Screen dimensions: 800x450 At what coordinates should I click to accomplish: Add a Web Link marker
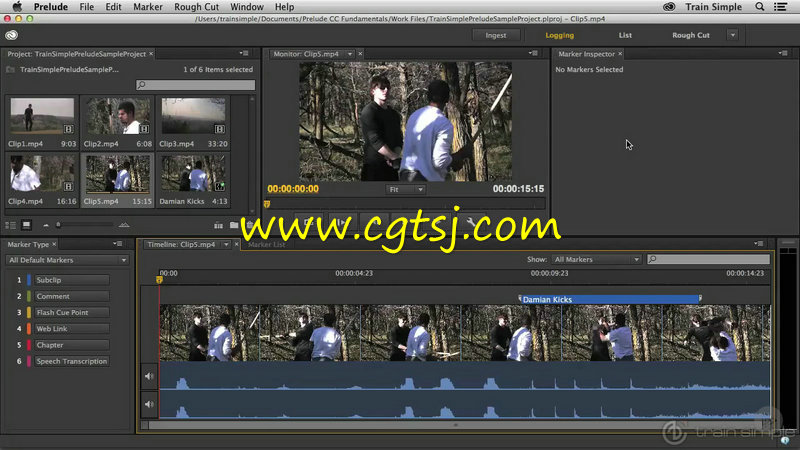[x=72, y=329]
